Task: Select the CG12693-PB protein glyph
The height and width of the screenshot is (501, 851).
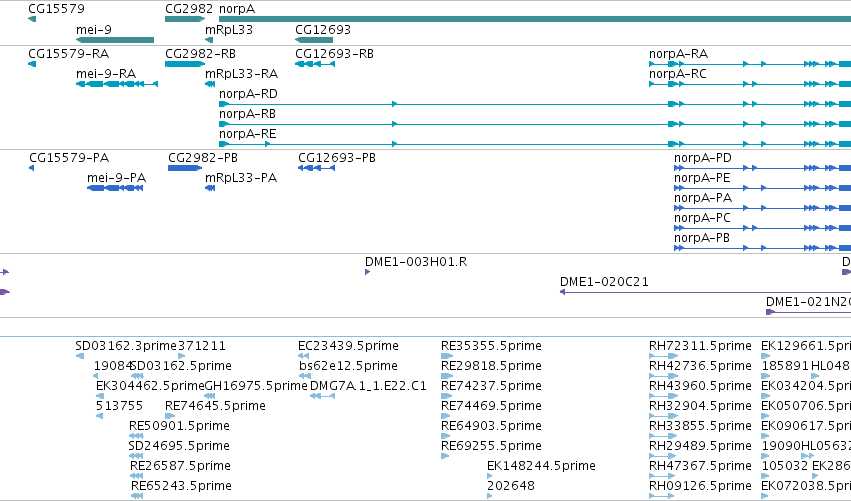Action: [x=316, y=168]
